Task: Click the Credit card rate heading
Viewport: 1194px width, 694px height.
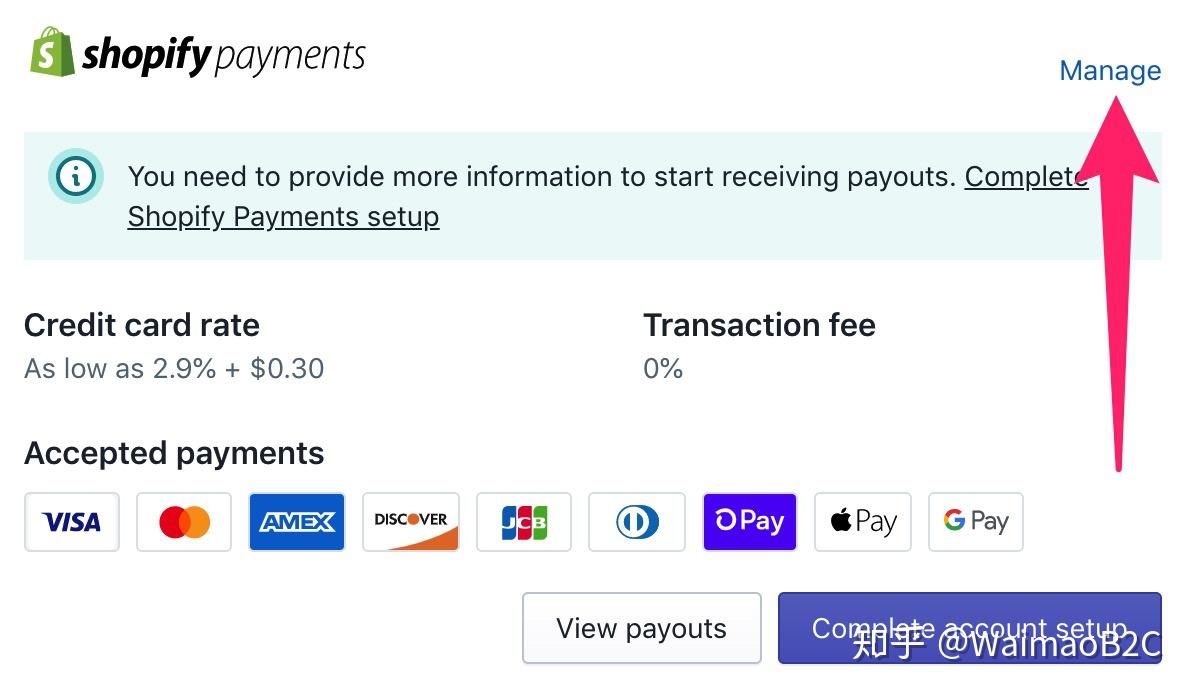Action: pos(142,324)
